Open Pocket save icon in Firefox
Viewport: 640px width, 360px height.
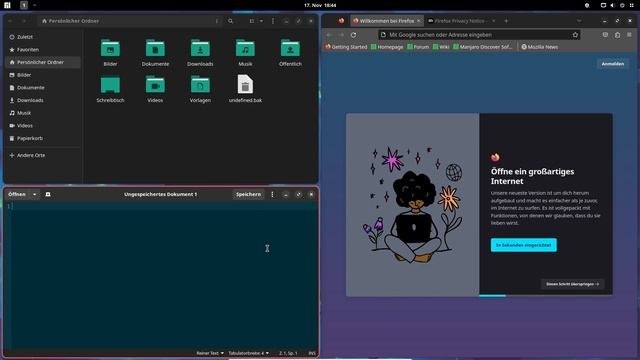tap(605, 35)
